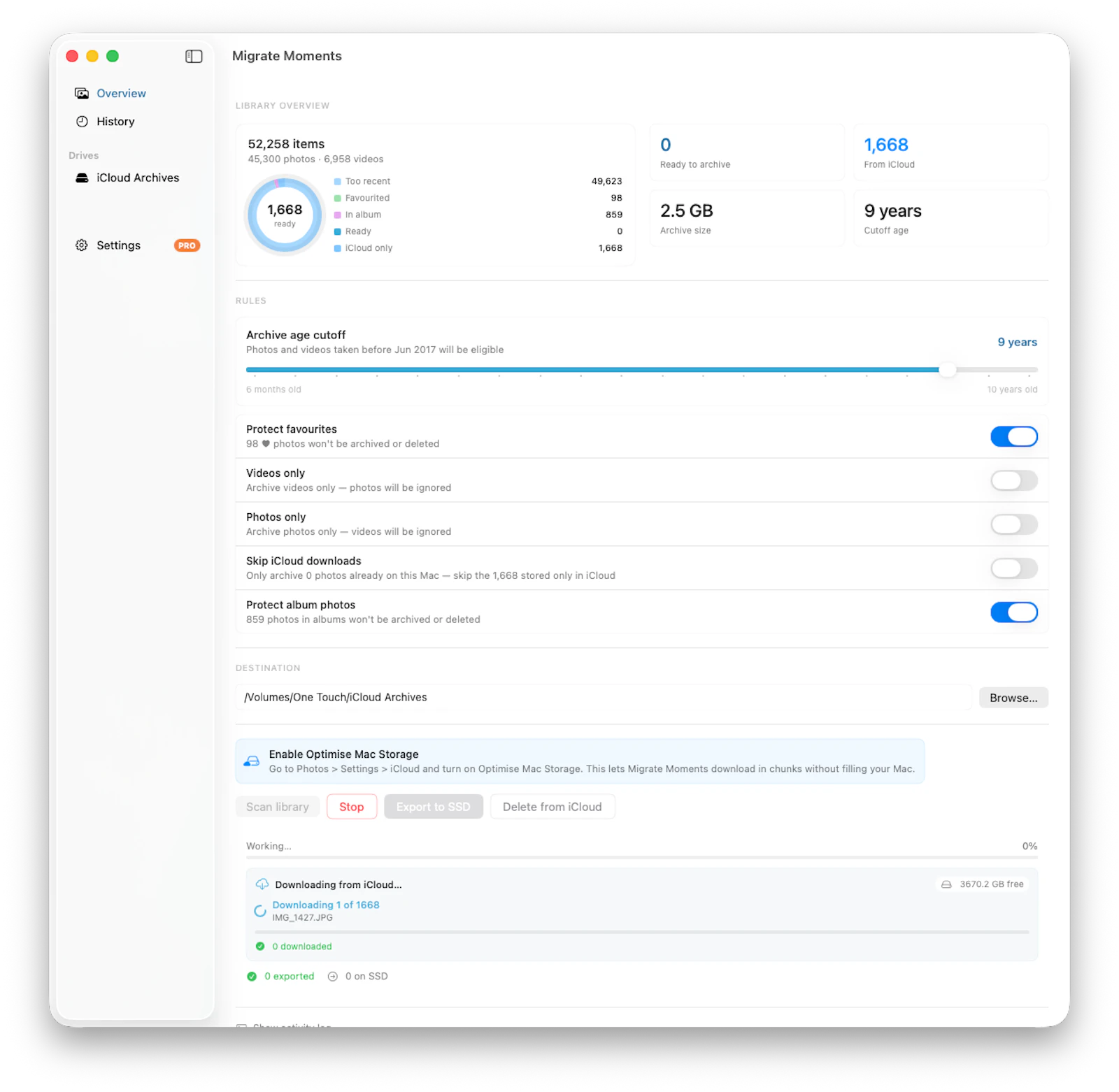The height and width of the screenshot is (1092, 1119).
Task: Click the History clock icon
Action: (82, 122)
